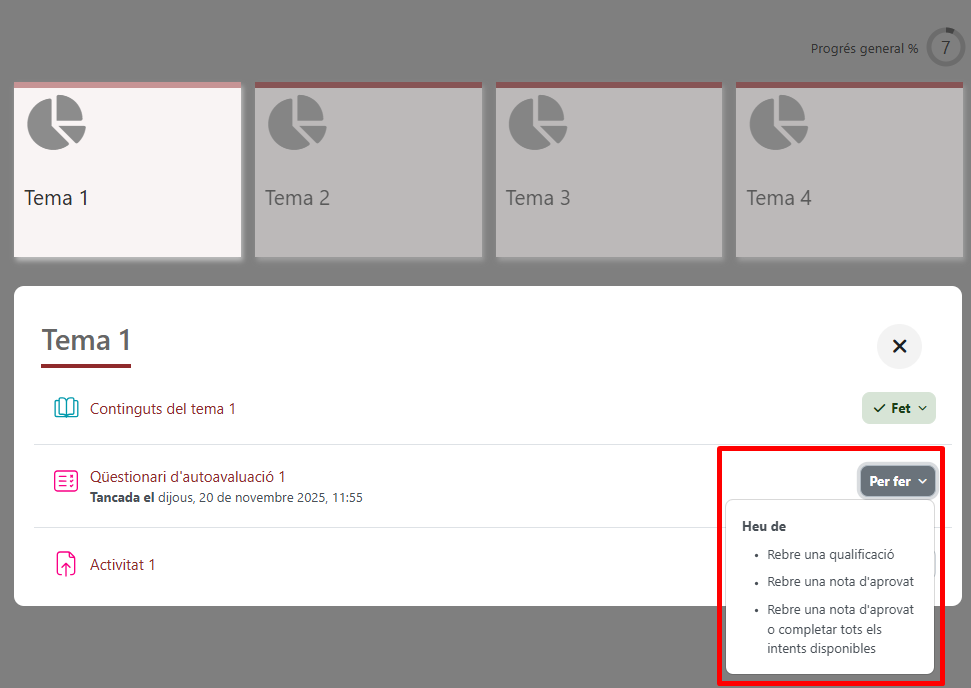Screen dimensions: 971x688
Task: Open the Fet completion dropdown
Action: (898, 408)
